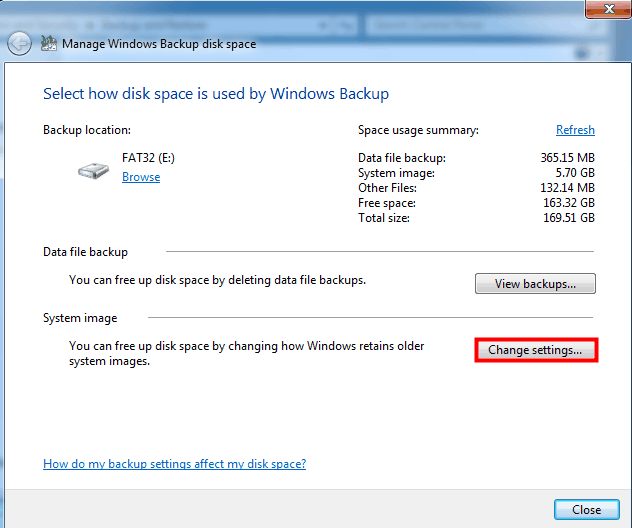This screenshot has height=528, width=632.
Task: Open the backup settings disk space help link
Action: tap(174, 464)
